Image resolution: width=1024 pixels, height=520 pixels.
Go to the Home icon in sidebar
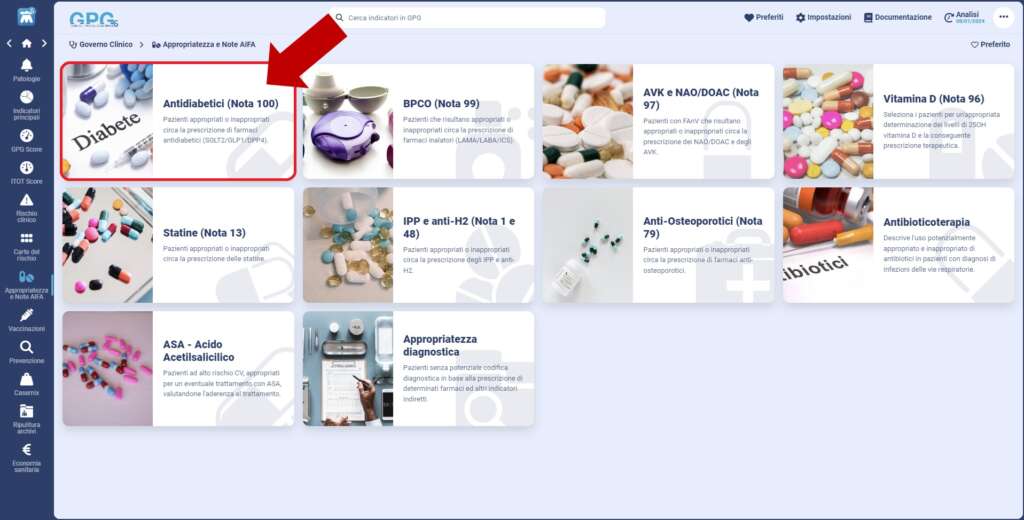26,43
